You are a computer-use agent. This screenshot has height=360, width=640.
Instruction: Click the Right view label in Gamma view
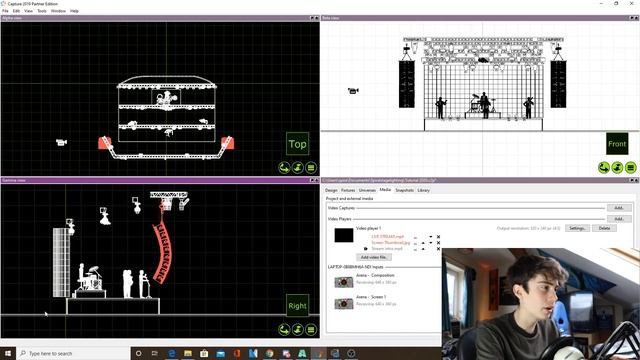pos(298,306)
